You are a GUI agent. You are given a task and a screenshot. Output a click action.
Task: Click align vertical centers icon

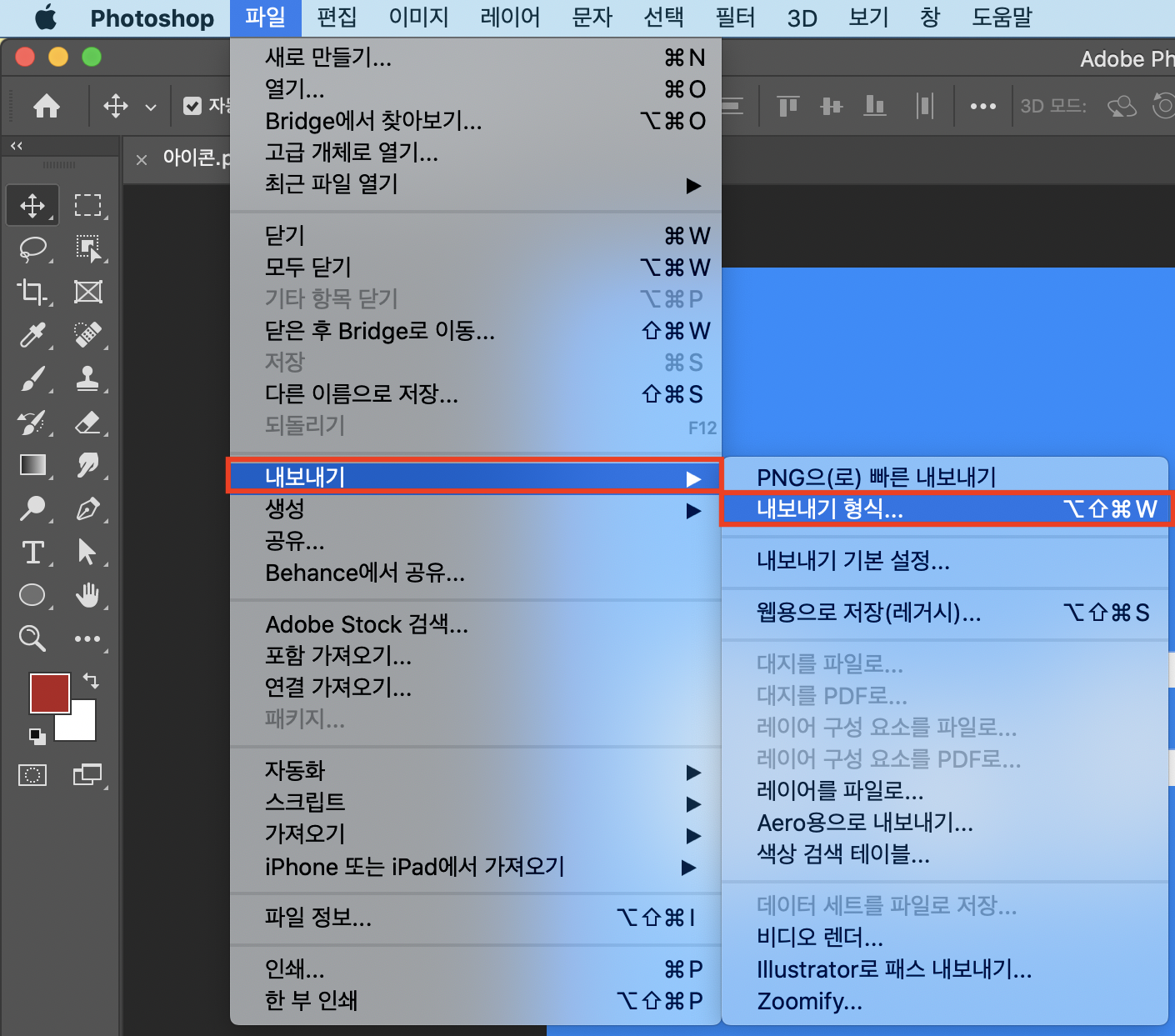tap(832, 106)
